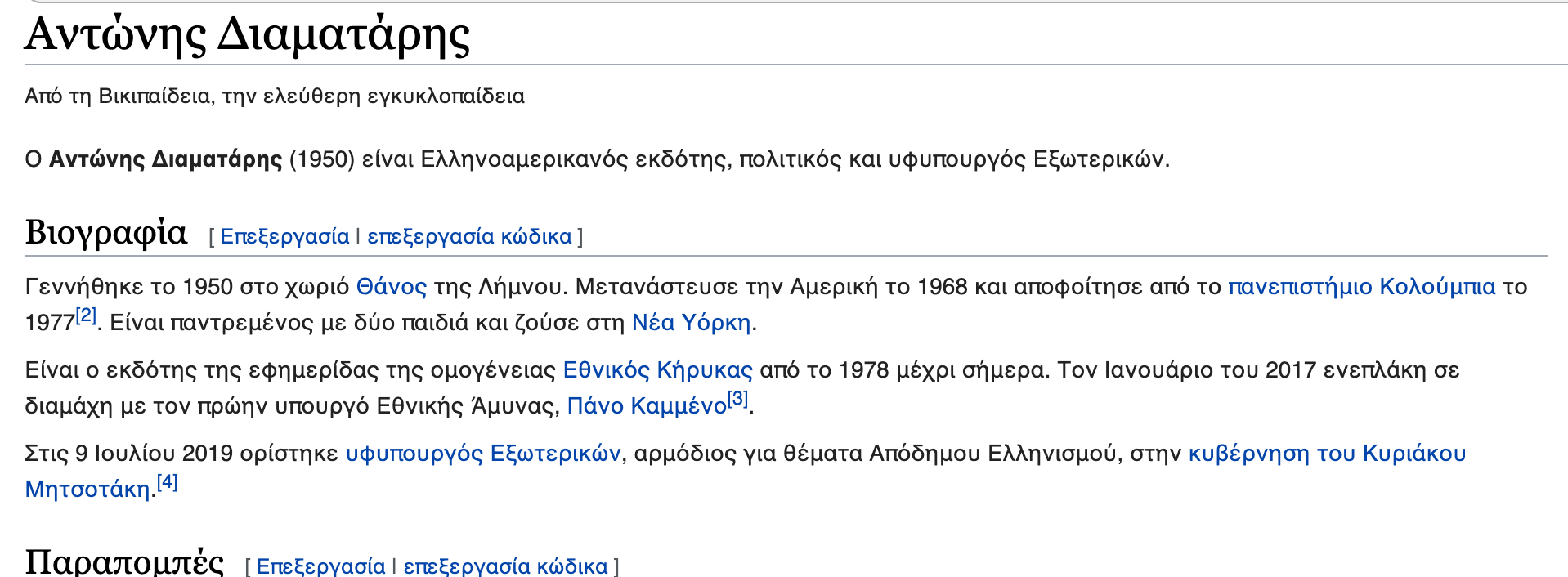This screenshot has width=1568, height=577.
Task: Jump to footnote reference [3]
Action: tap(737, 399)
